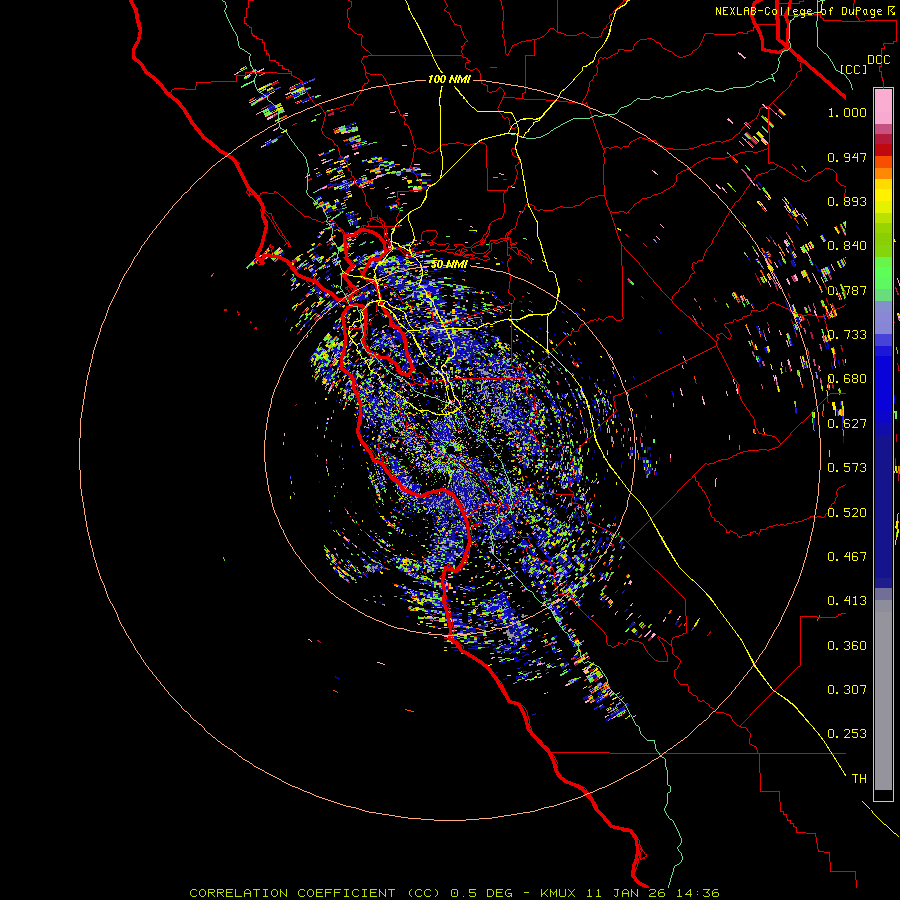
Task: Click the 0.680 legend value
Action: pos(847,379)
